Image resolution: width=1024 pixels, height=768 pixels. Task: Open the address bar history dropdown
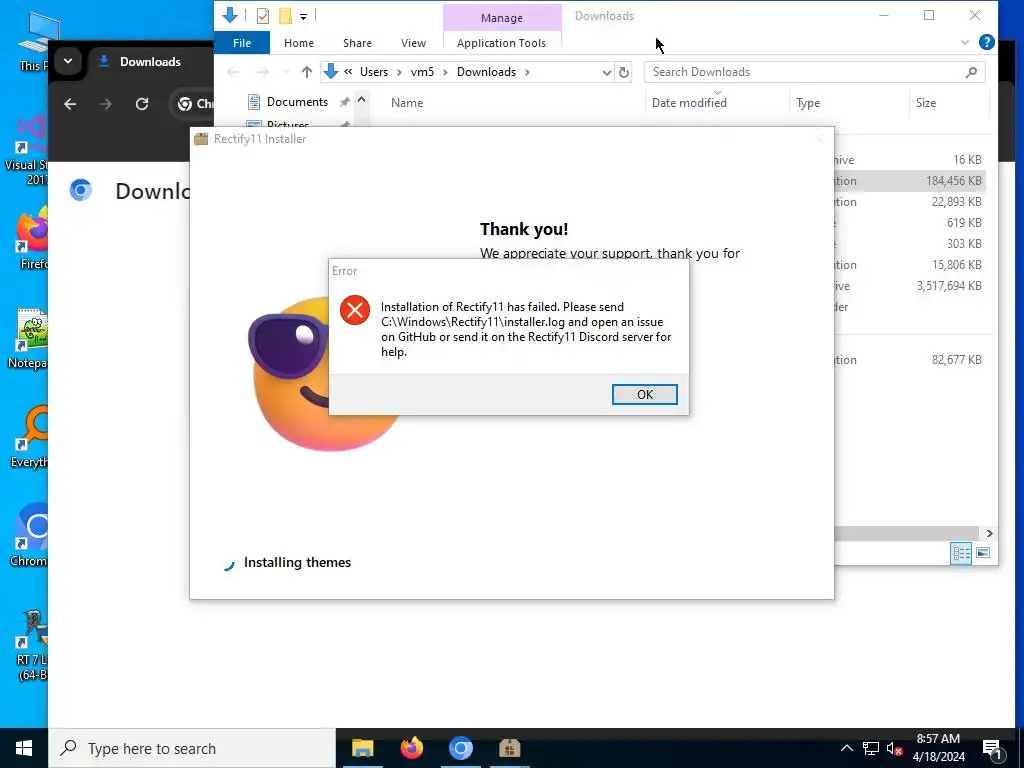pos(607,72)
